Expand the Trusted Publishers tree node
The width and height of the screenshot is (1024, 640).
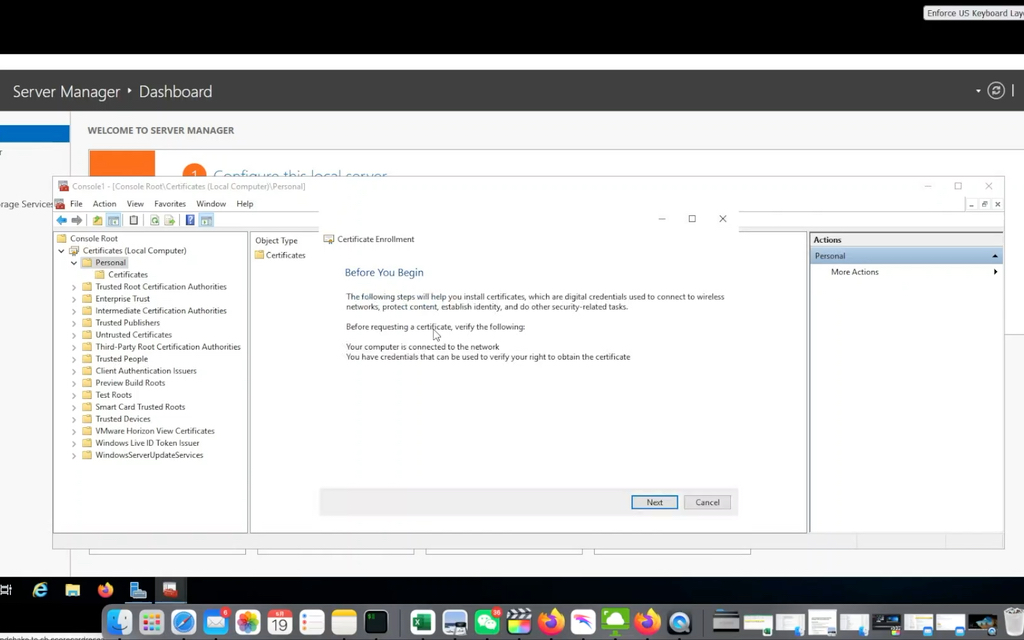pos(74,323)
